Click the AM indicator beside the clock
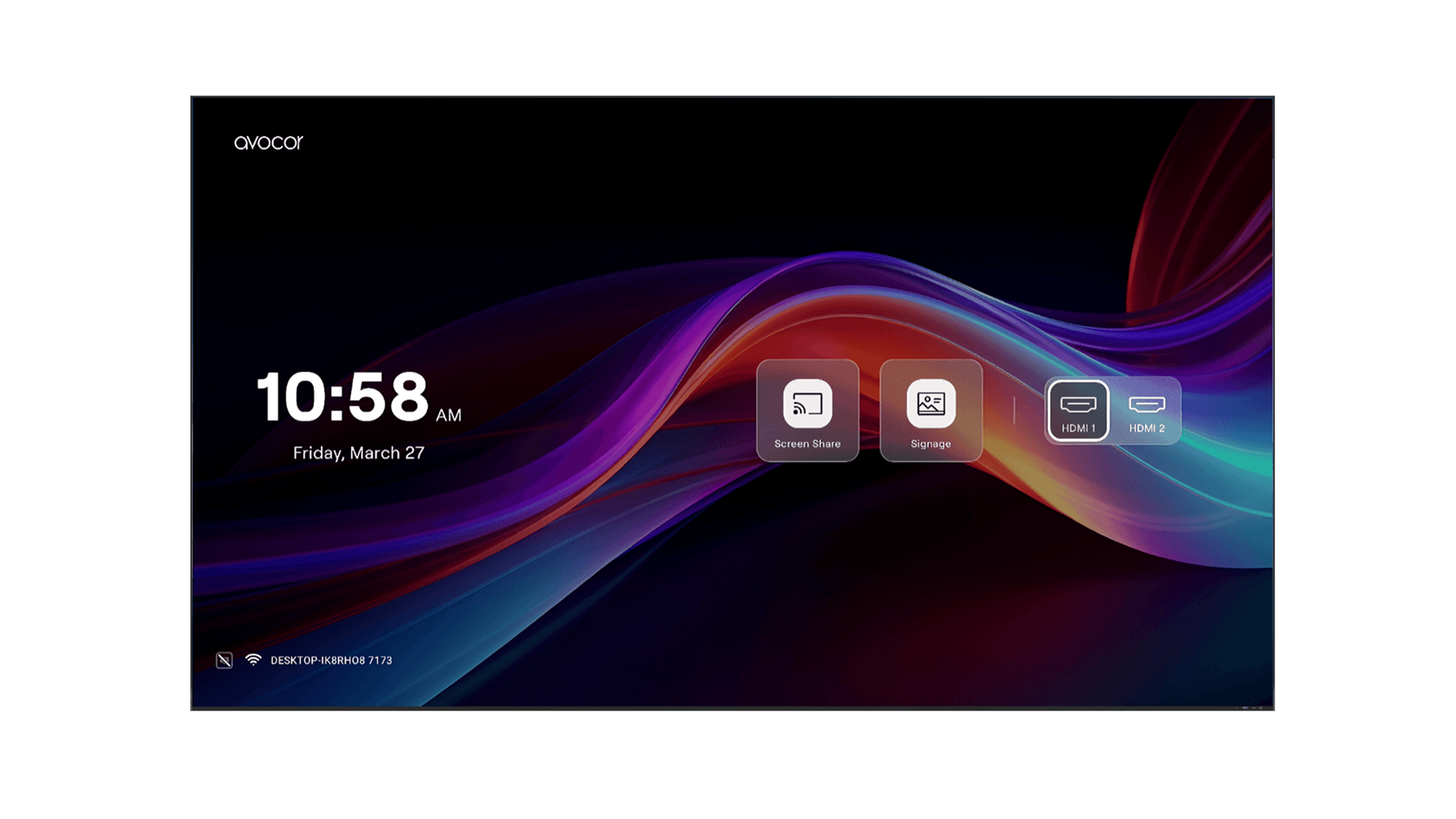The height and width of the screenshot is (819, 1456). [x=449, y=415]
